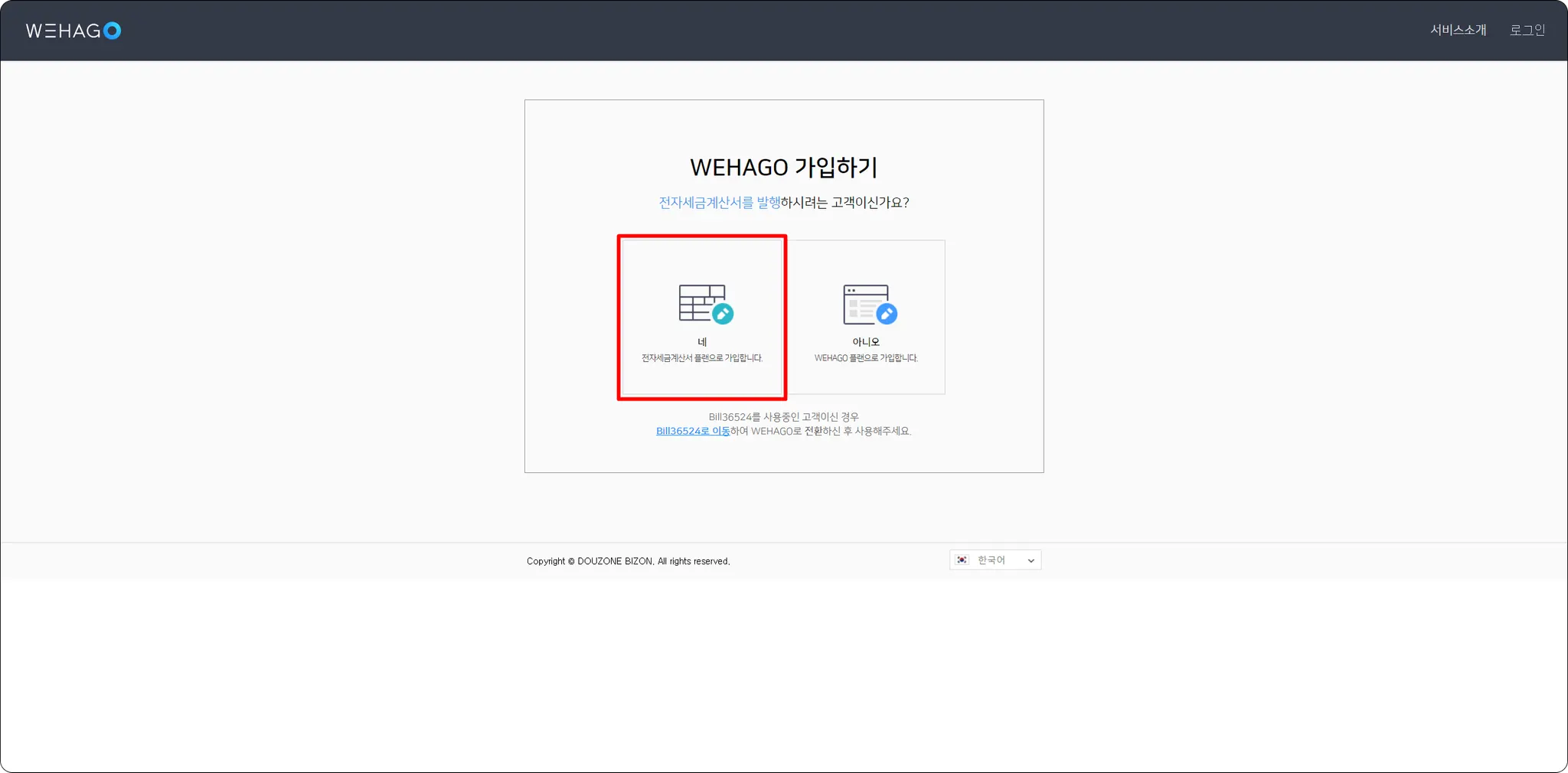This screenshot has height=773, width=1568.
Task: Click the tax invoice table icon
Action: 706,304
